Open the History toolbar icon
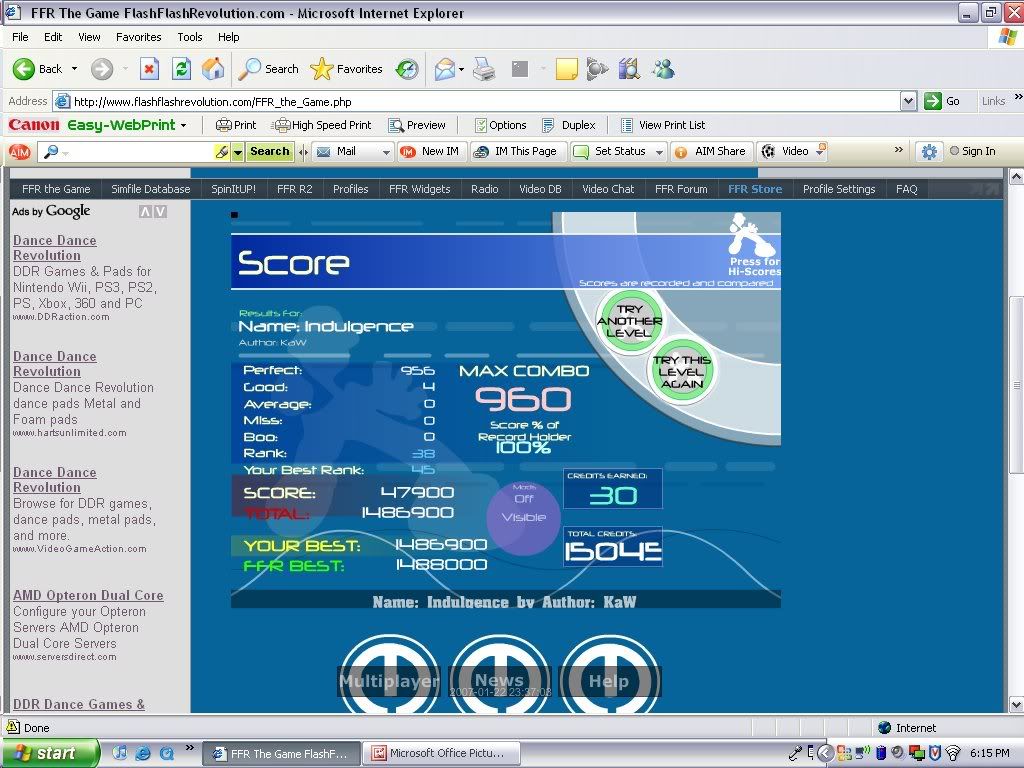The width and height of the screenshot is (1024, 768). [407, 69]
